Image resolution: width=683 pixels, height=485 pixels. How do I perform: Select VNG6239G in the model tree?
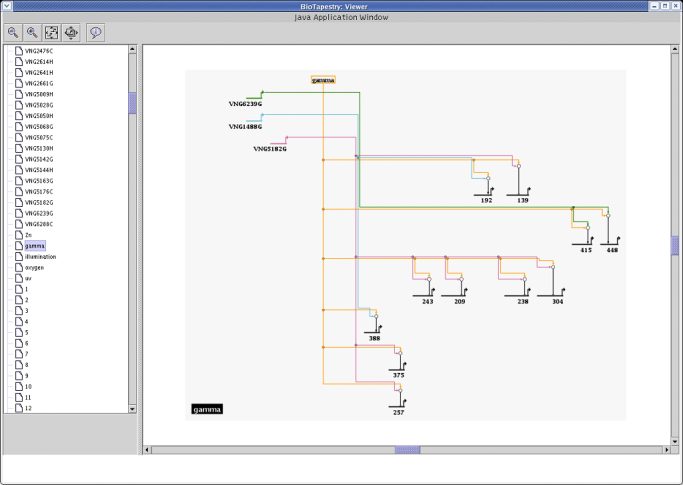[39, 213]
